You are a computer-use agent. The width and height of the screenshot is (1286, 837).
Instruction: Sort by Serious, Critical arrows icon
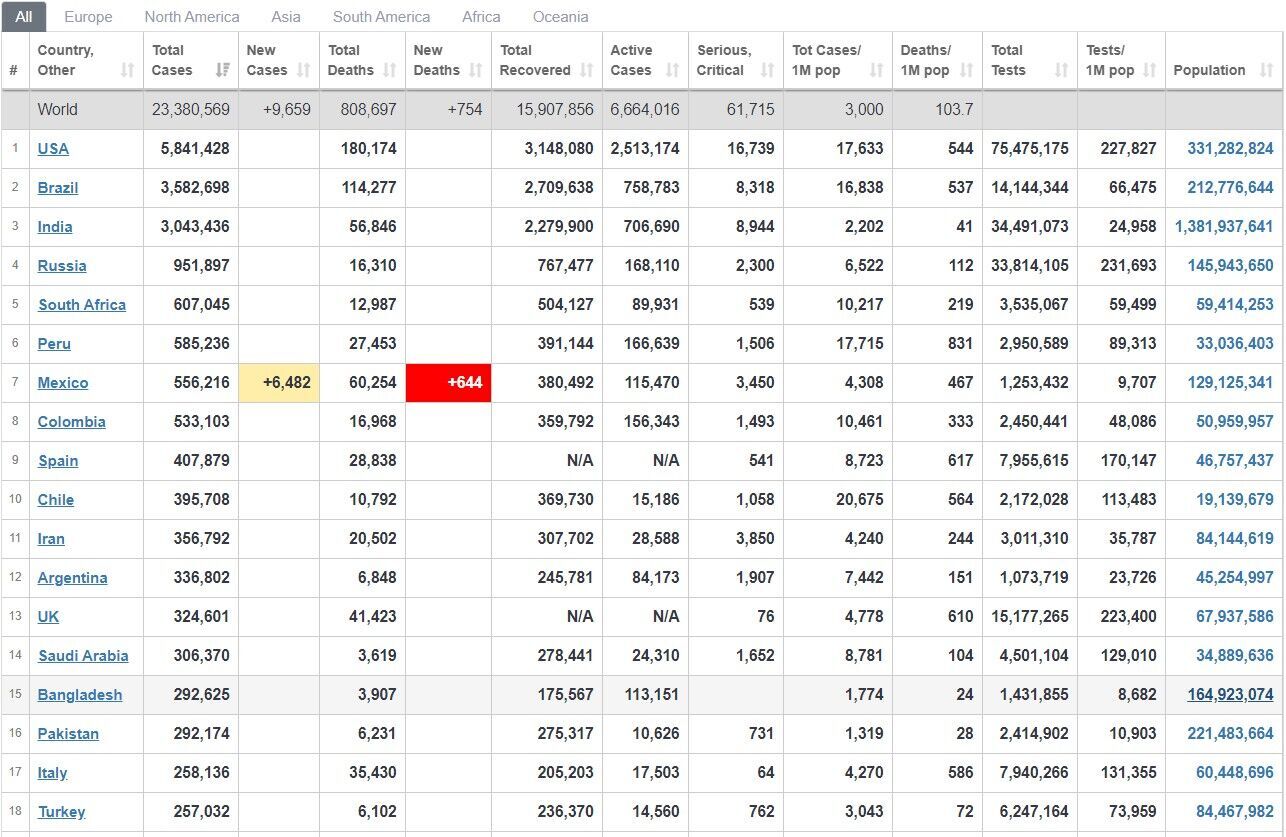click(767, 70)
